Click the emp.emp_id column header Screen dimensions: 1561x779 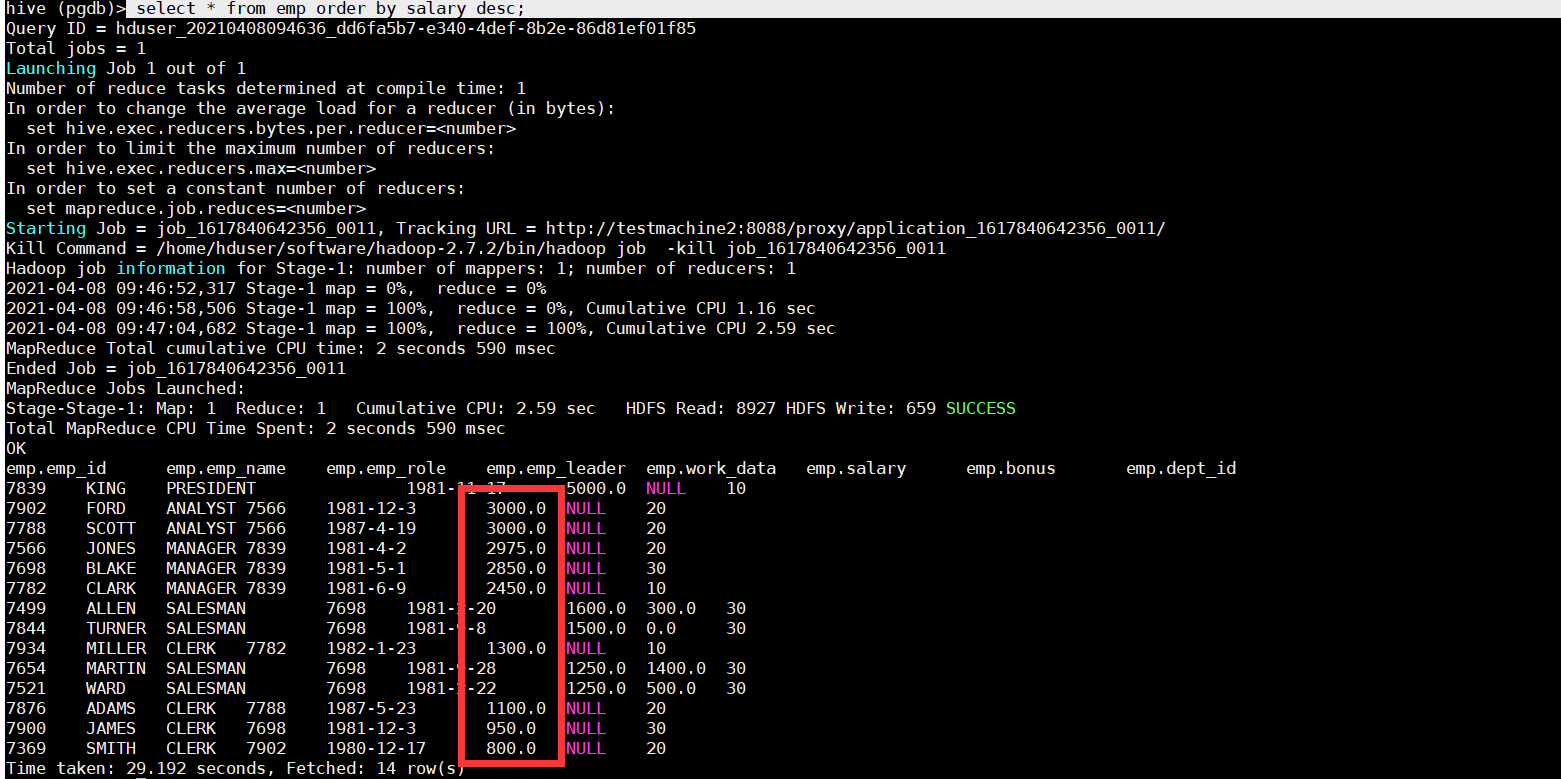point(56,468)
